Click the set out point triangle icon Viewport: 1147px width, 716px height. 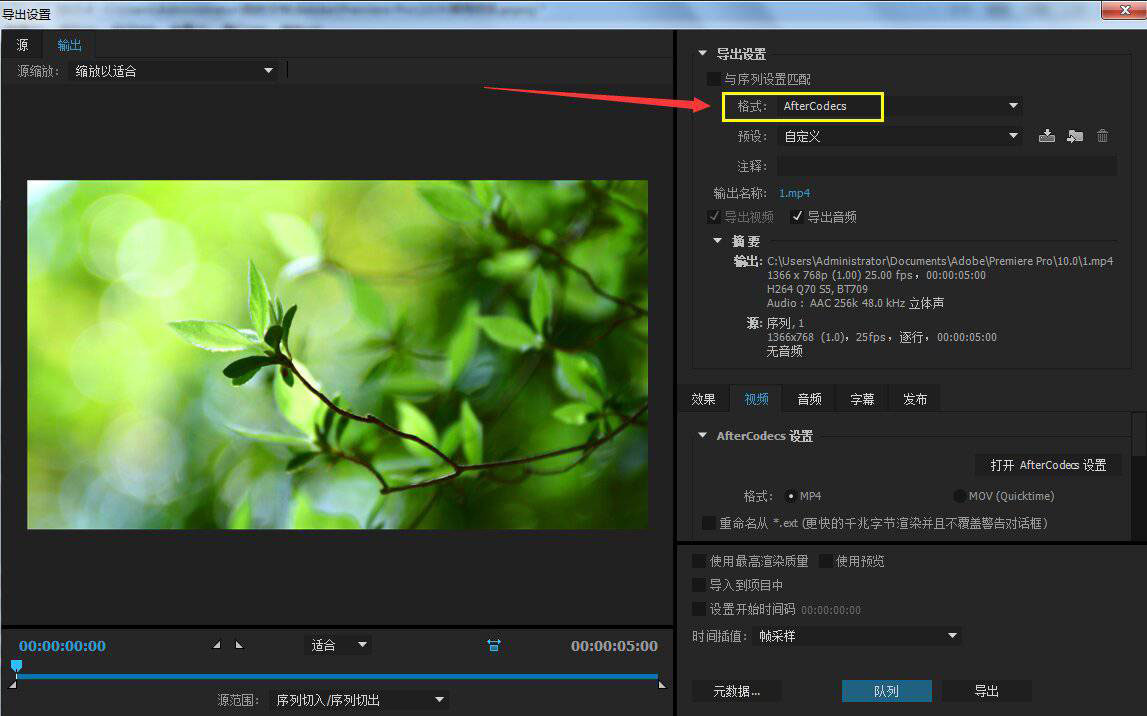coord(238,645)
